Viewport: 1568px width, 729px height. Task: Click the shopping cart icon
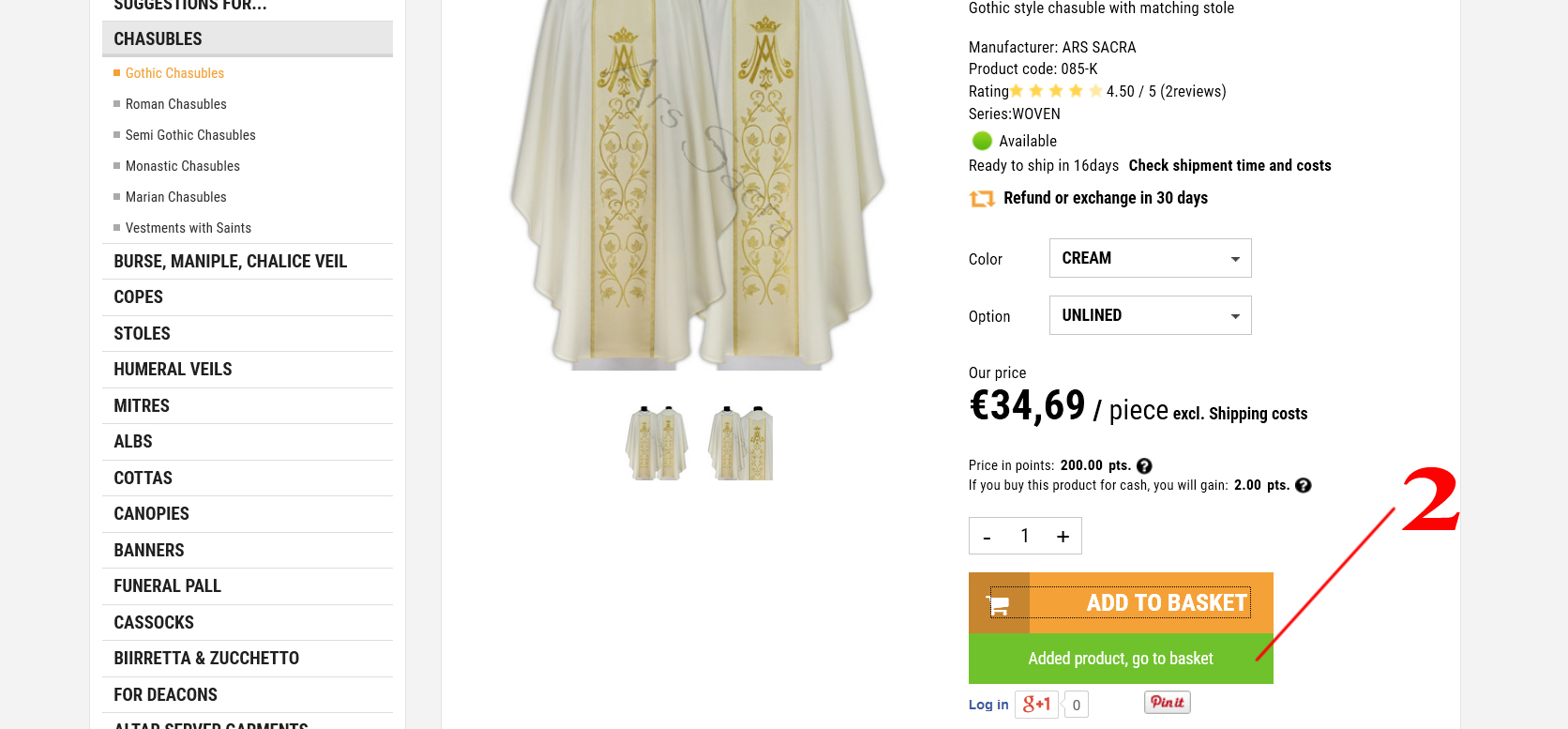point(999,604)
